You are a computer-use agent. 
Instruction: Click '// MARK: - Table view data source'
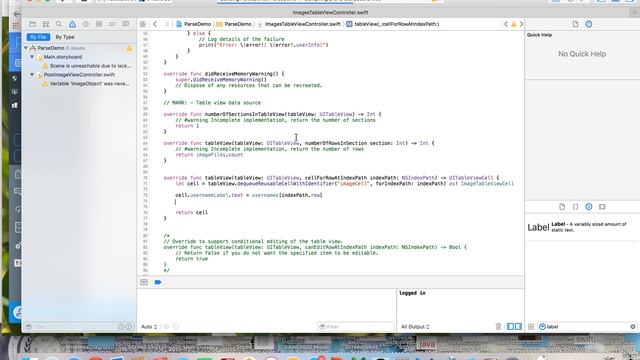pos(212,103)
